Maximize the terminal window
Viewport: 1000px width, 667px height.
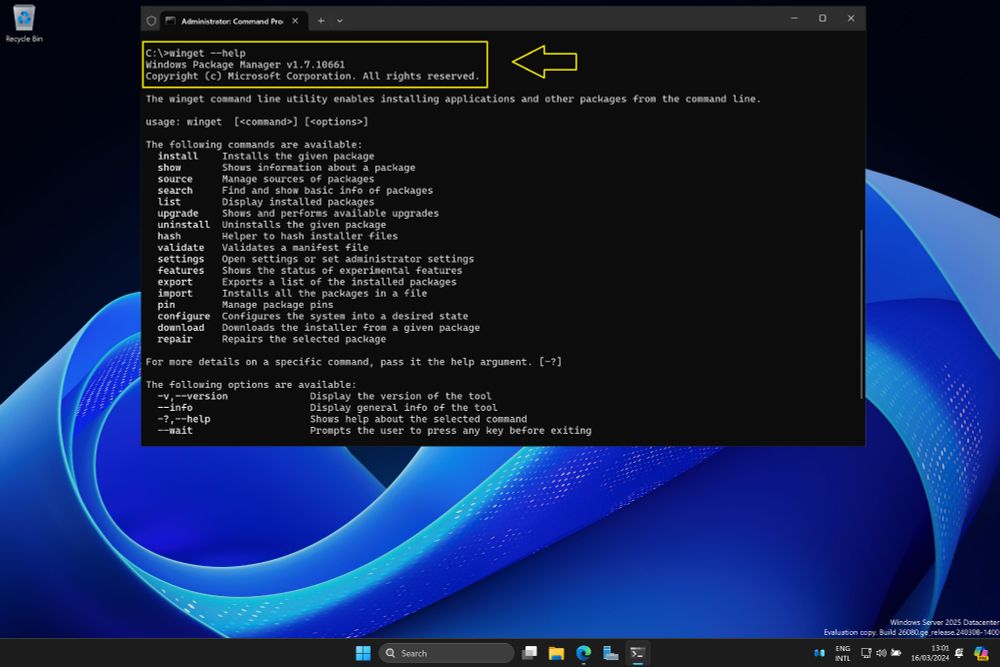click(x=823, y=18)
